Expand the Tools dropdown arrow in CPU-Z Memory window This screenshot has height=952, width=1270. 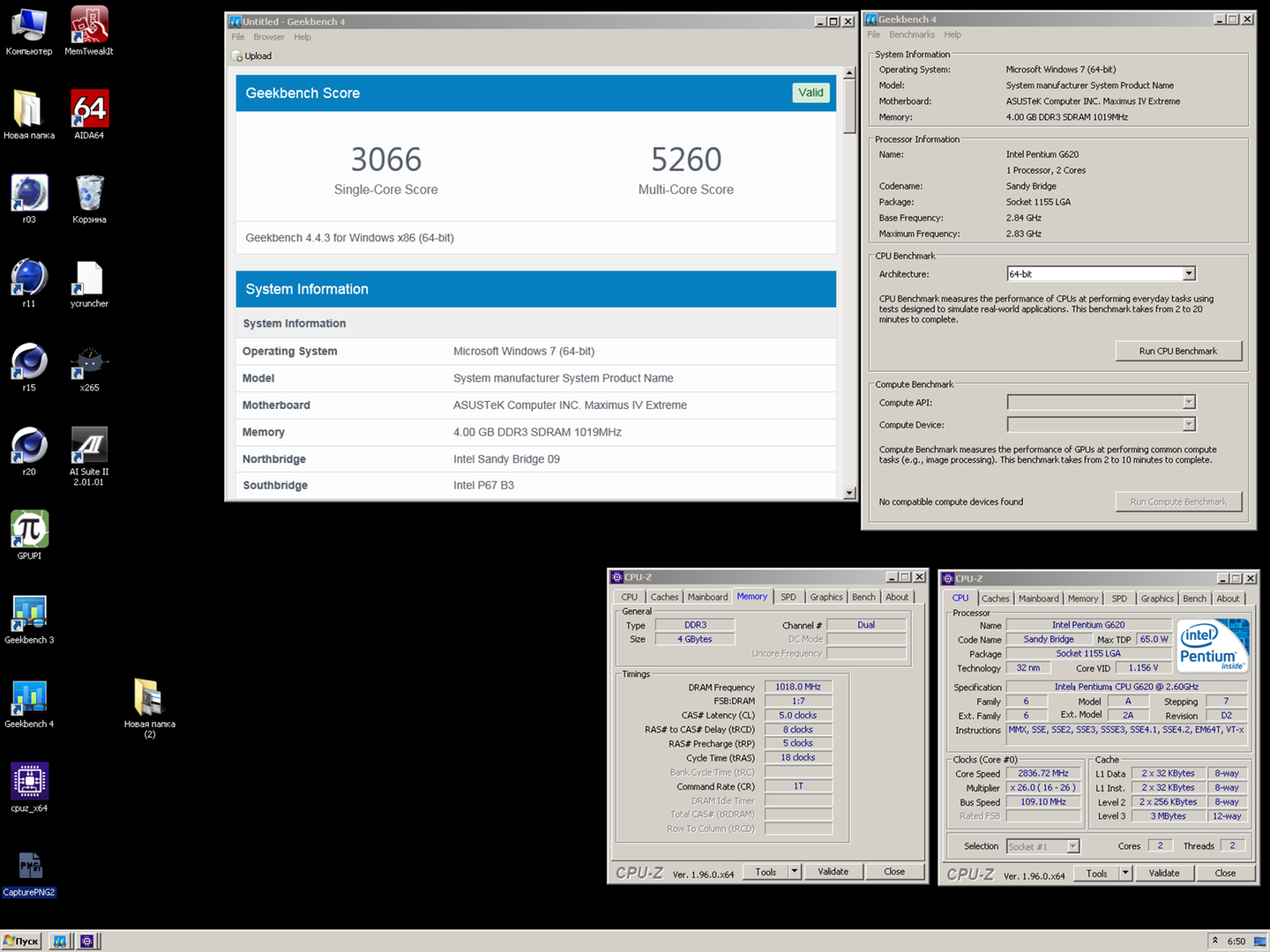795,872
